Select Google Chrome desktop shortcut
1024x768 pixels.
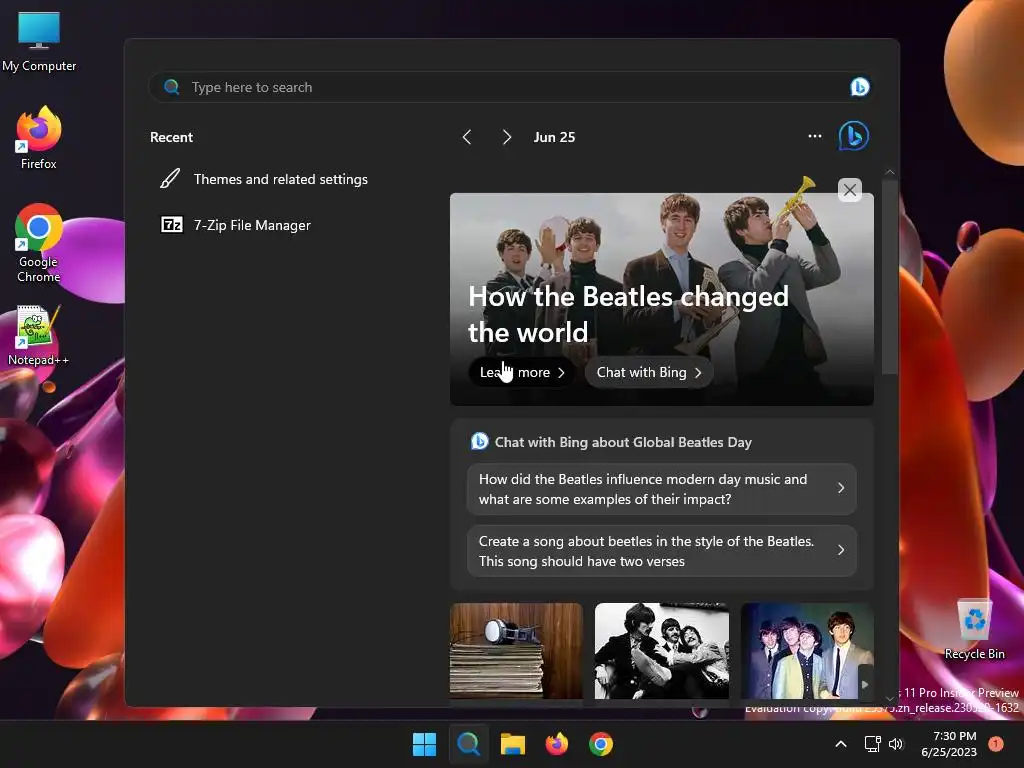(39, 243)
